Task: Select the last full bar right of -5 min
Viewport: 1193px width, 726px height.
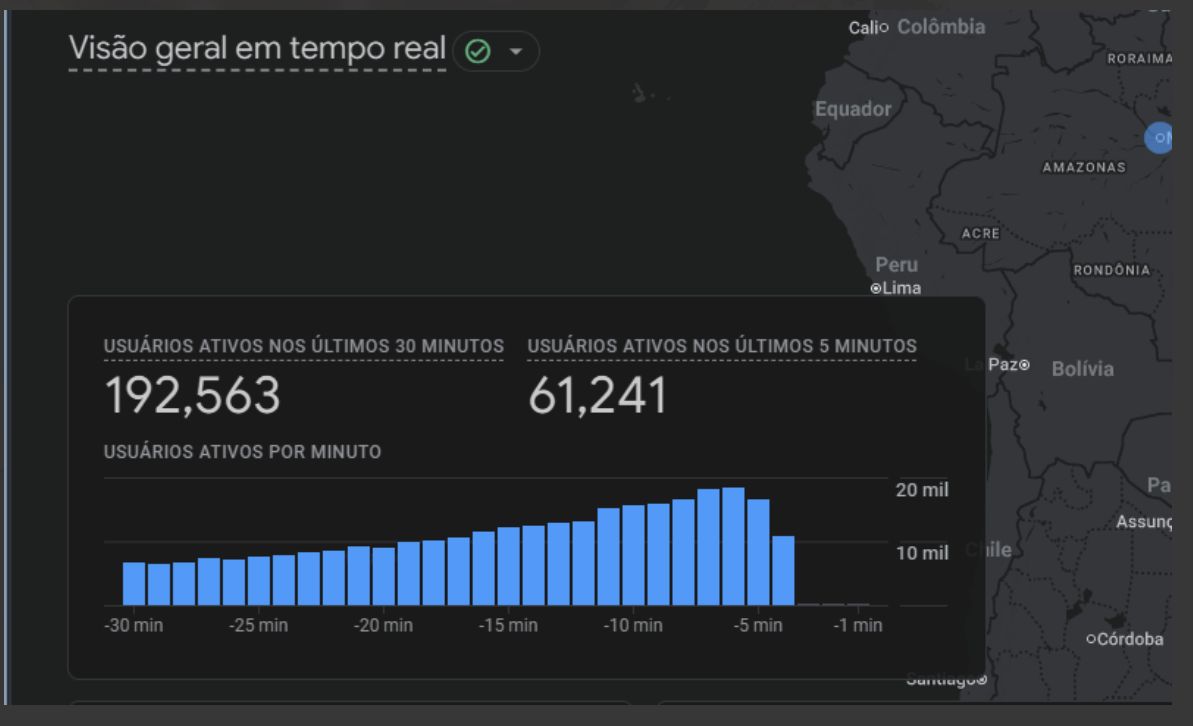Action: pos(783,570)
